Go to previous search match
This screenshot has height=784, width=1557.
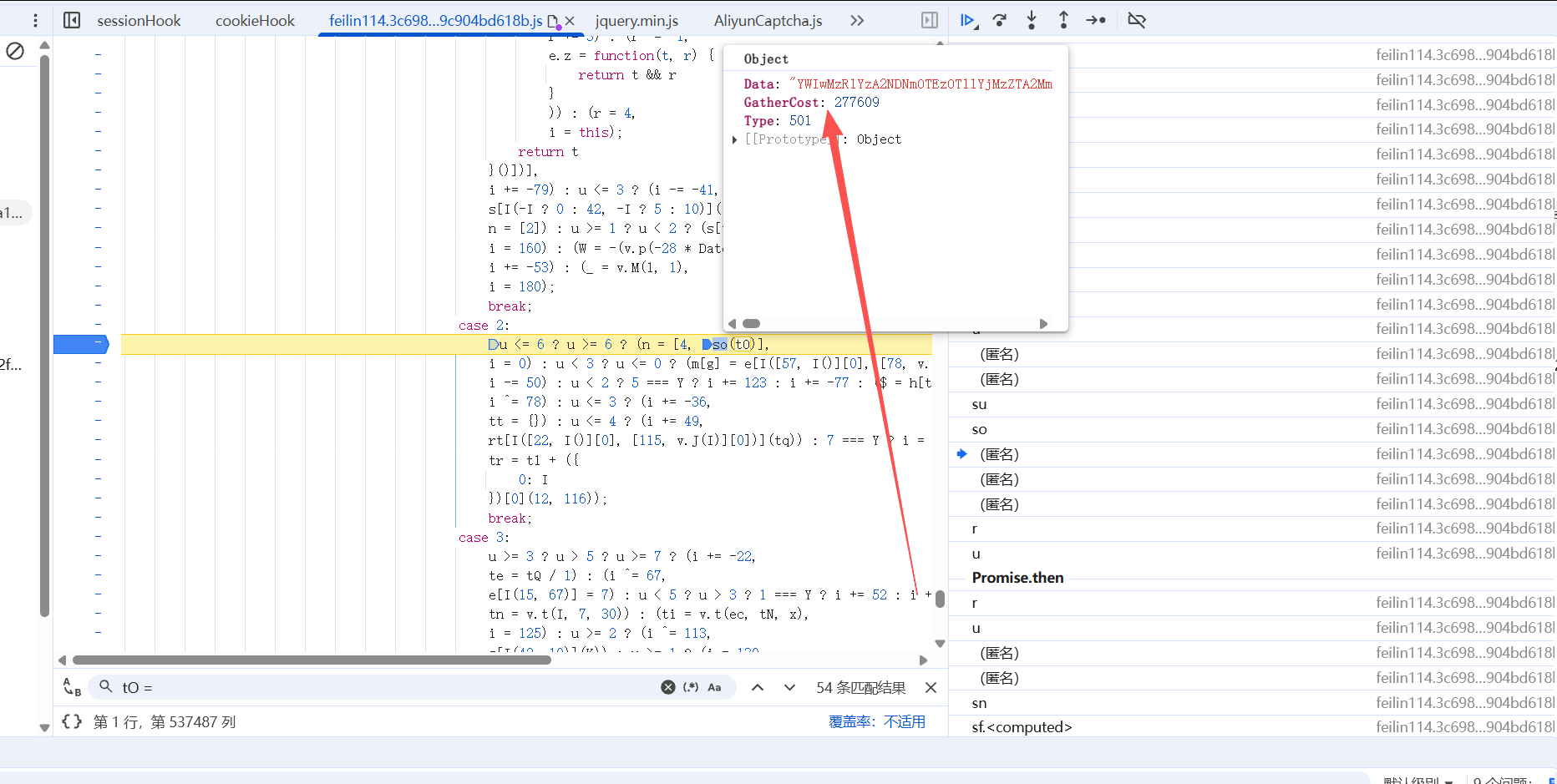758,687
